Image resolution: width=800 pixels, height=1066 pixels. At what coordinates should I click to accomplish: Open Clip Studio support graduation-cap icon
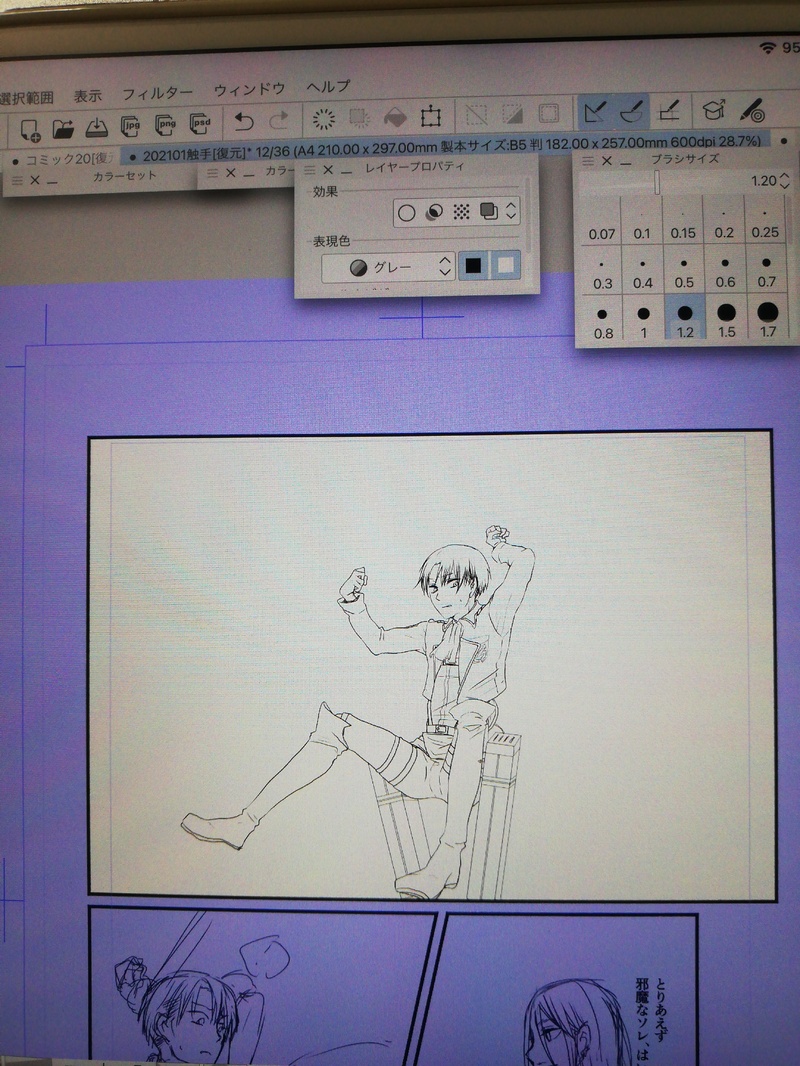713,109
